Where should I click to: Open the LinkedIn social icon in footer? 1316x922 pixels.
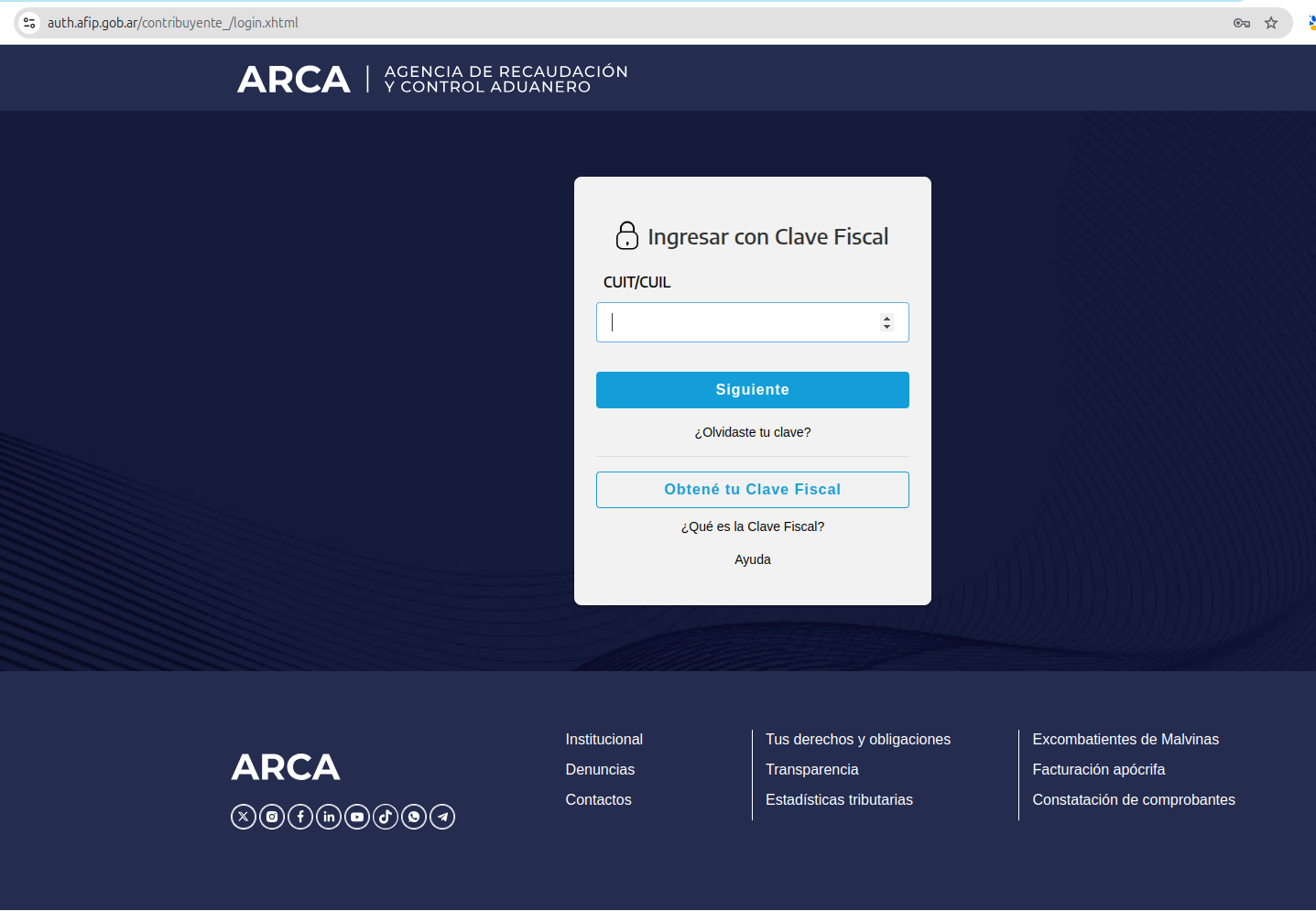pos(329,817)
